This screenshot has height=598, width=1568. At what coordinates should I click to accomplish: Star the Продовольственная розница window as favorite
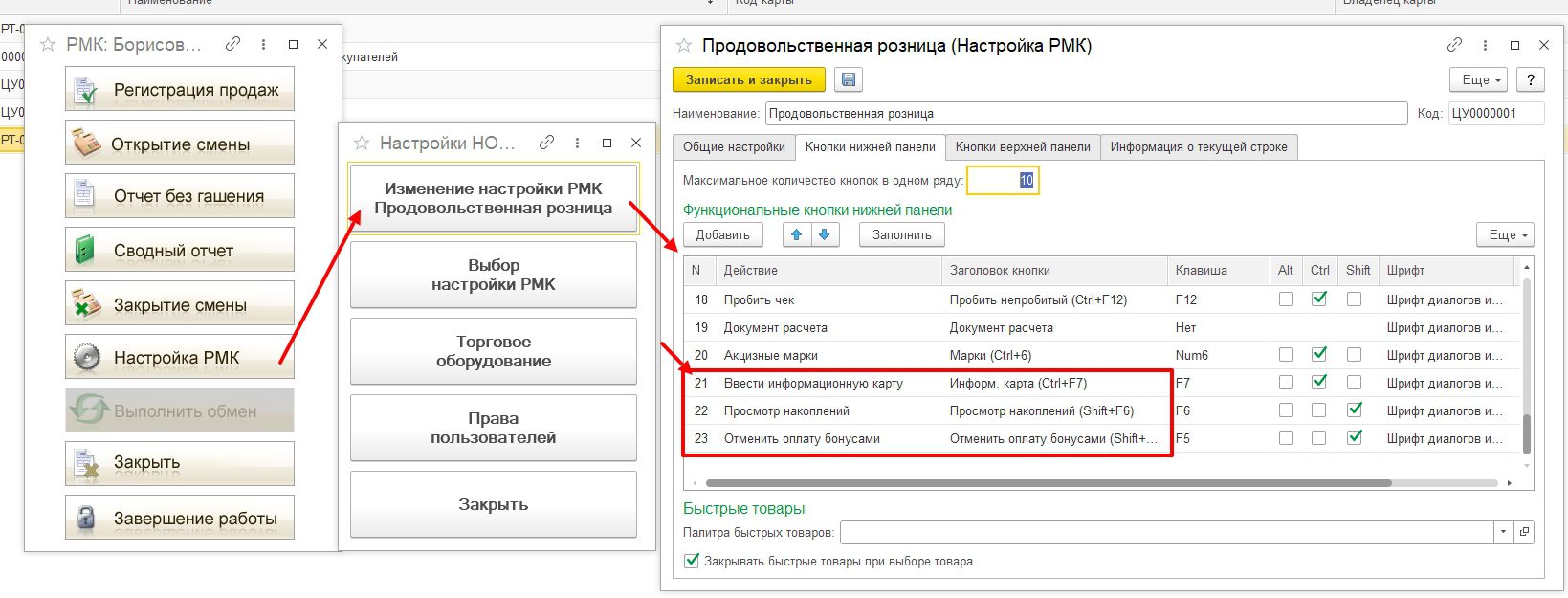[x=683, y=45]
